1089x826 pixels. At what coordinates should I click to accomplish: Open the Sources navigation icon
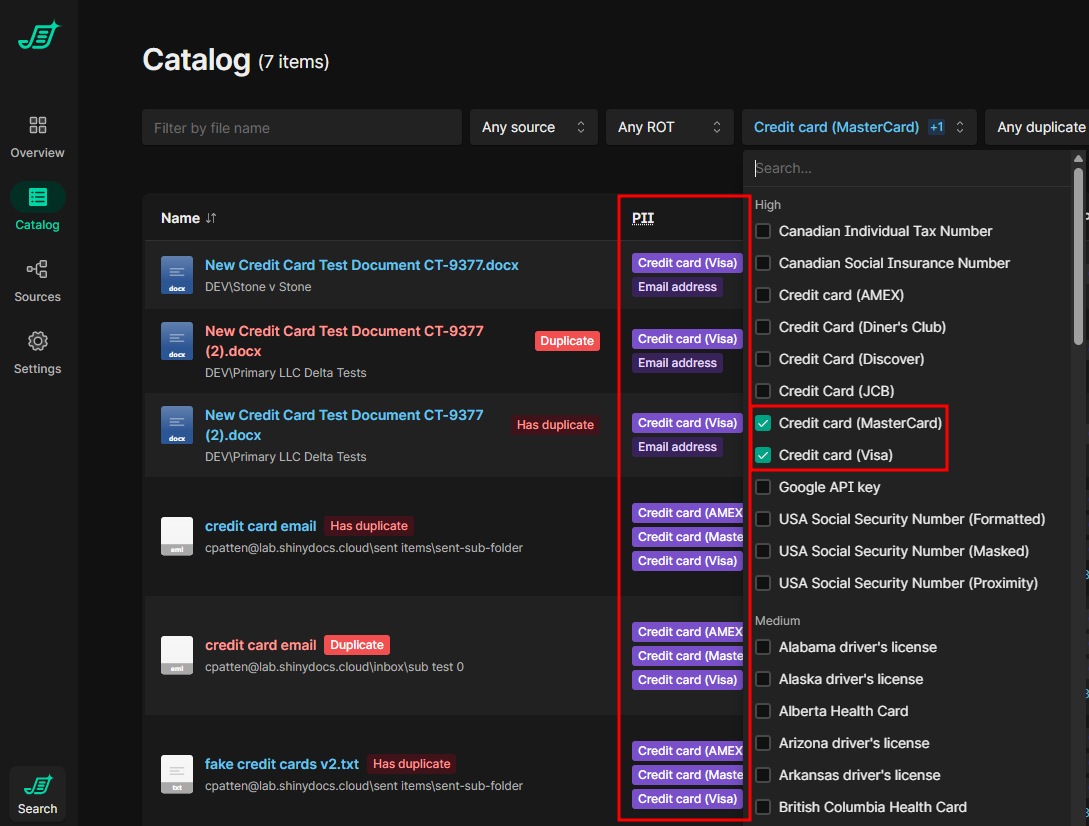(x=38, y=269)
